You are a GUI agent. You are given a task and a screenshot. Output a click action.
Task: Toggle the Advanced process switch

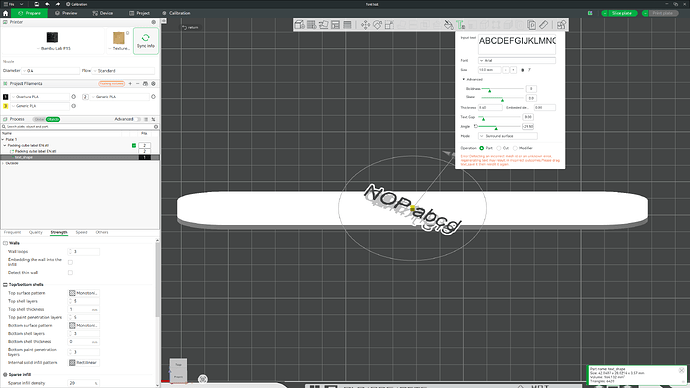[138, 119]
